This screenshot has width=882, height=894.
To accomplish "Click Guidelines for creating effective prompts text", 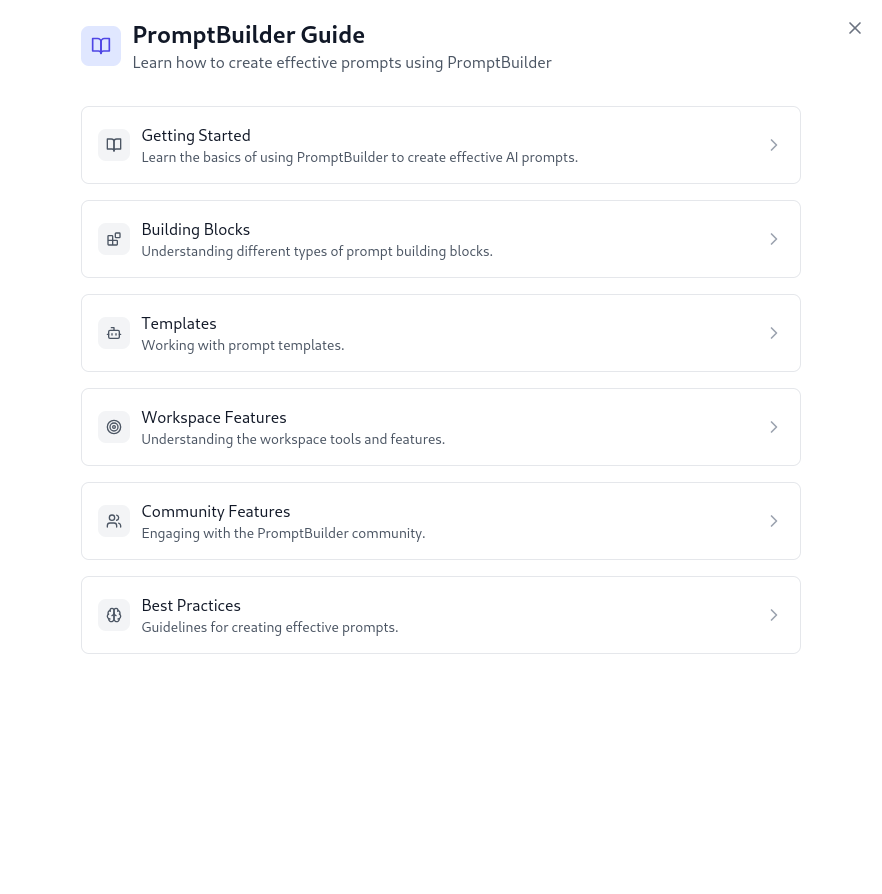I will coord(270,628).
